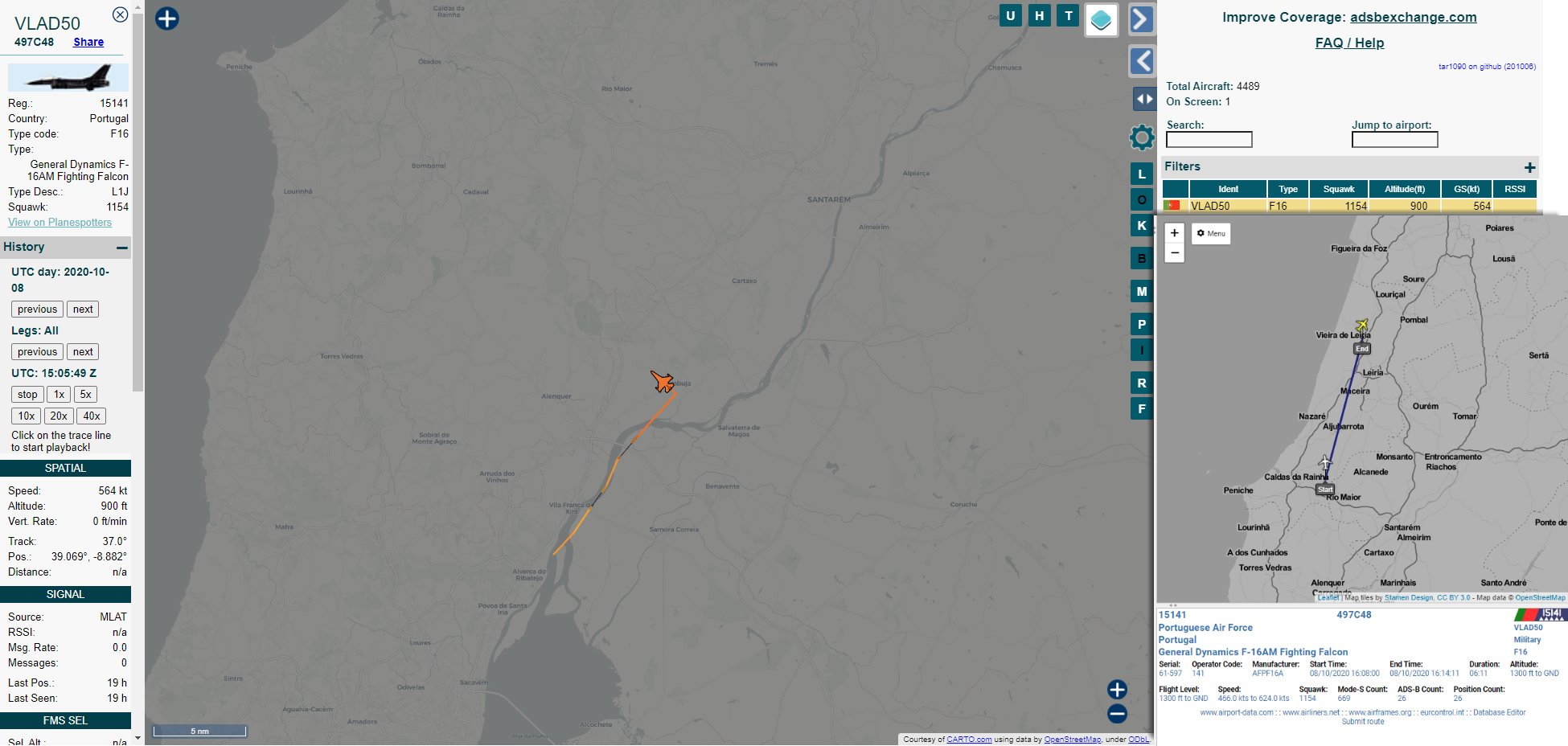Image resolution: width=1568 pixels, height=746 pixels.
Task: Toggle the H map button
Action: click(x=1040, y=15)
